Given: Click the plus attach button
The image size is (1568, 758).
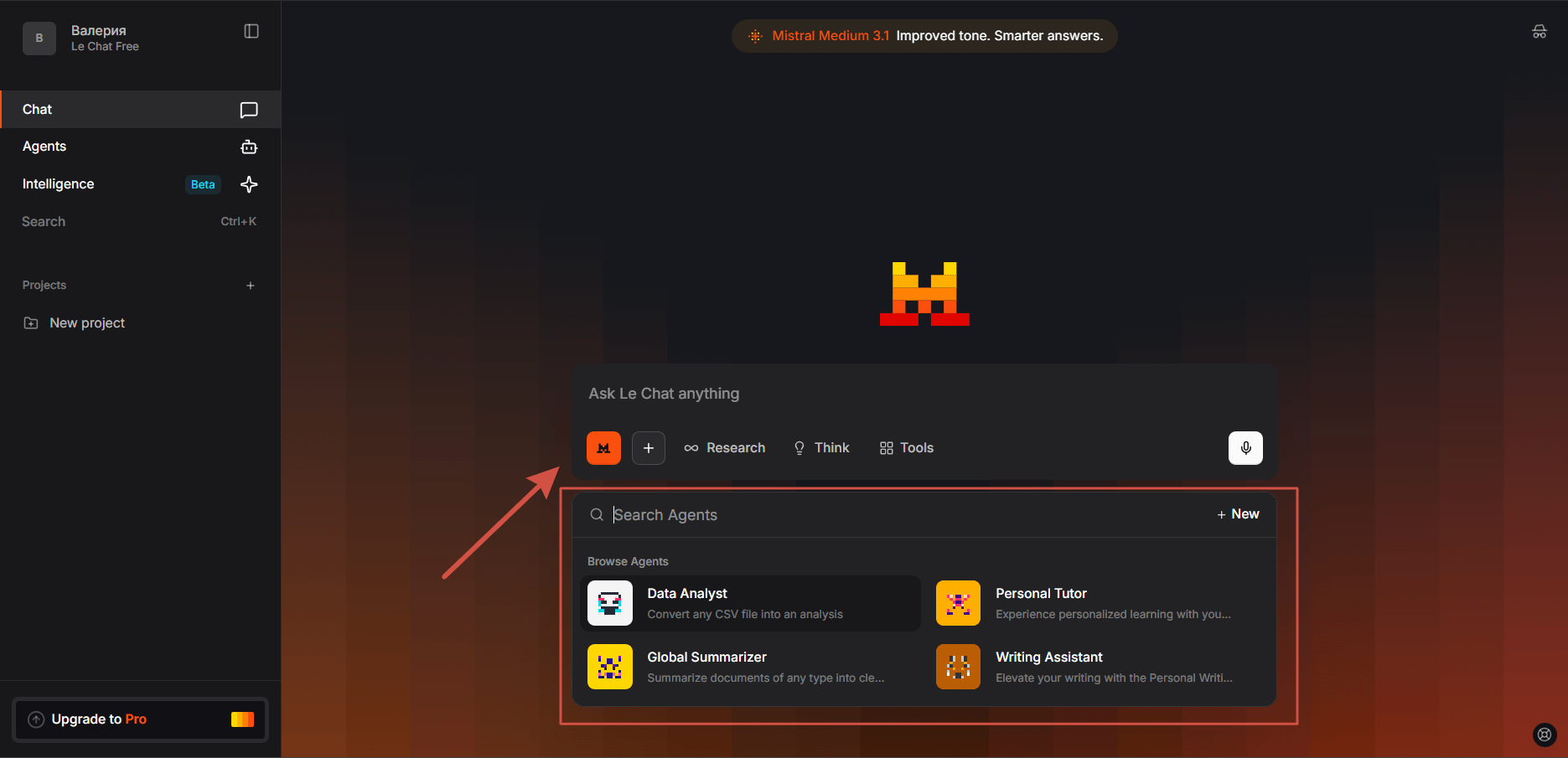Looking at the screenshot, I should tap(649, 448).
